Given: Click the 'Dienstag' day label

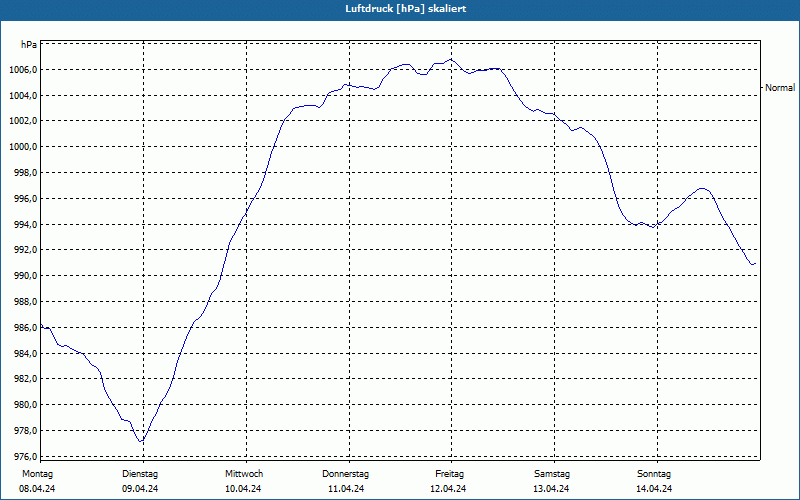Looking at the screenshot, I should click(x=140, y=474).
